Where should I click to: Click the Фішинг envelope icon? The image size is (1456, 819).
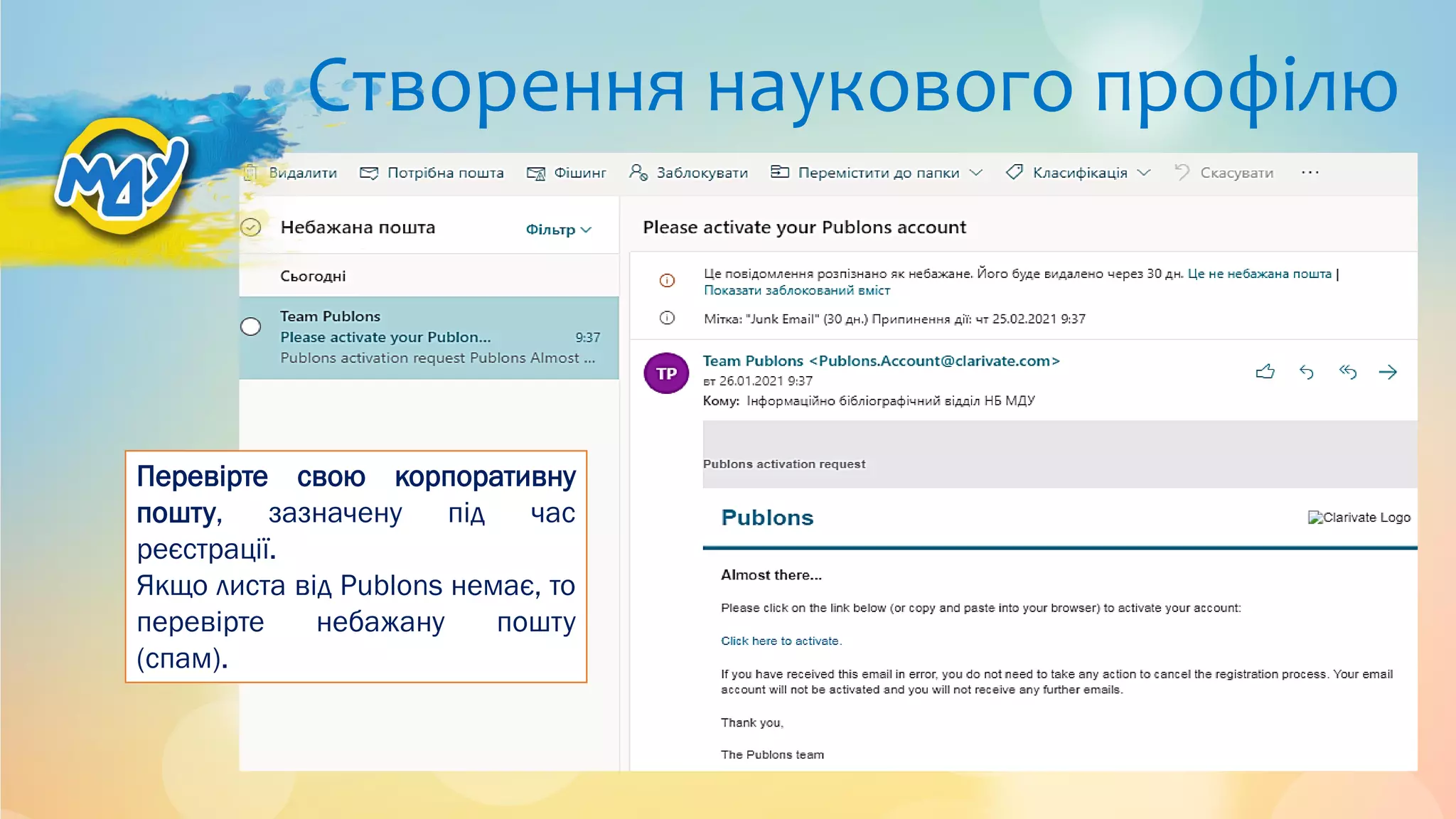pyautogui.click(x=536, y=173)
